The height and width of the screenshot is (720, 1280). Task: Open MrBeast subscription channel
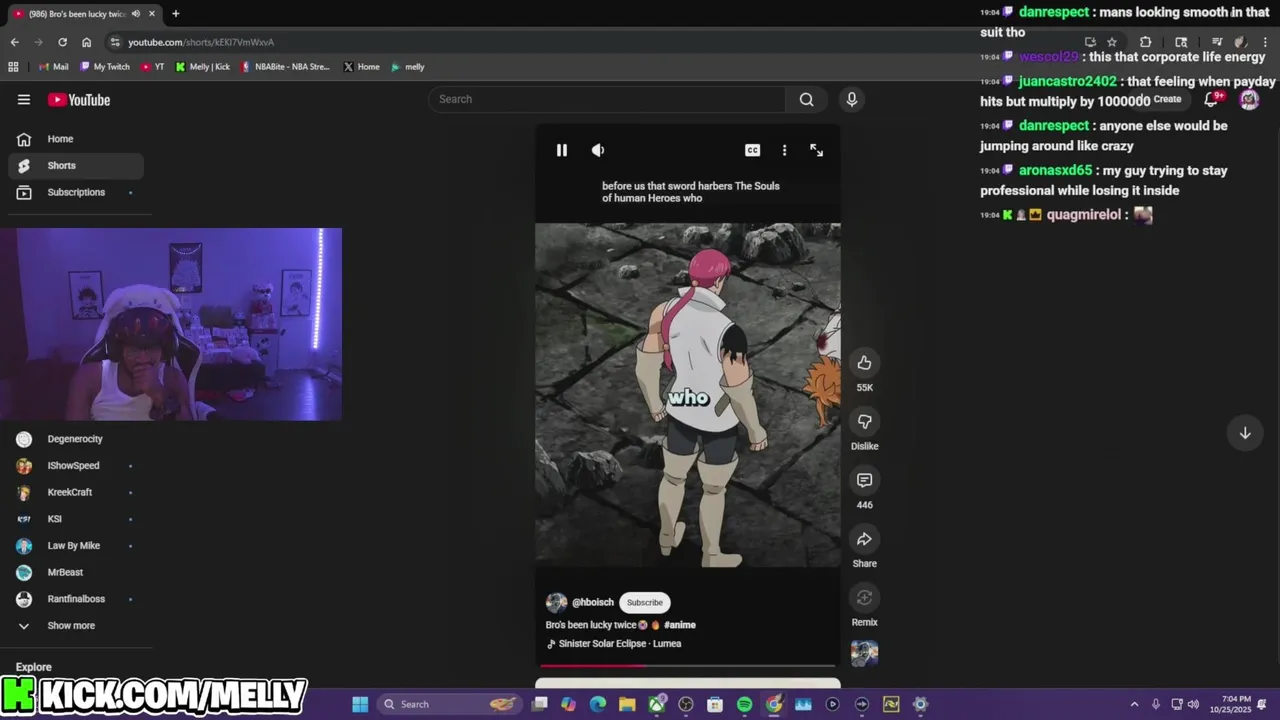coord(76,572)
